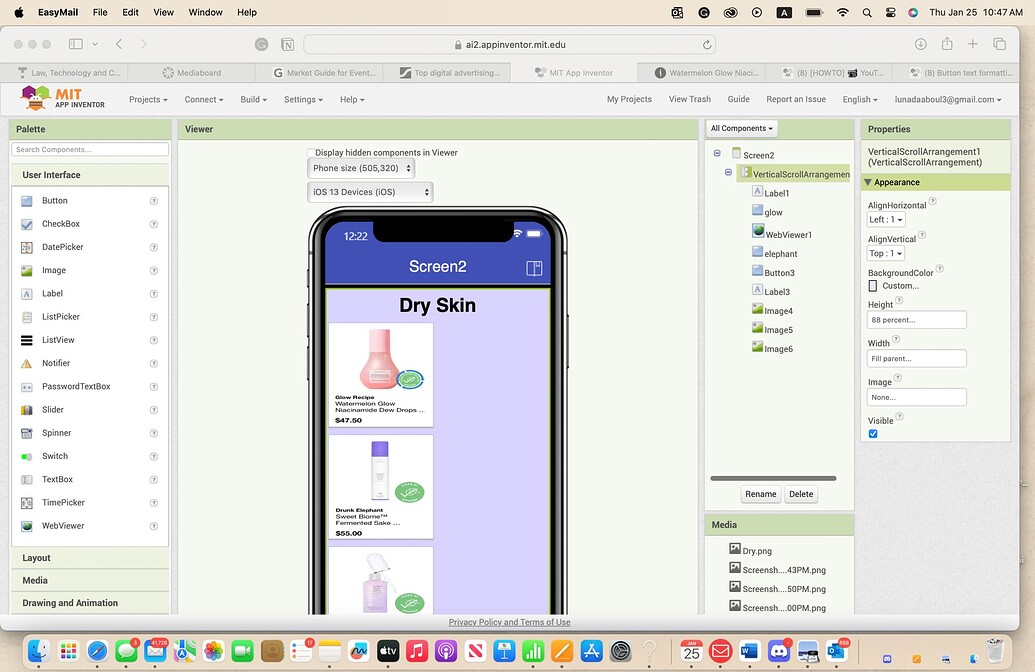Open Music app from the Dock
Image resolution: width=1035 pixels, height=672 pixels.
pos(417,651)
